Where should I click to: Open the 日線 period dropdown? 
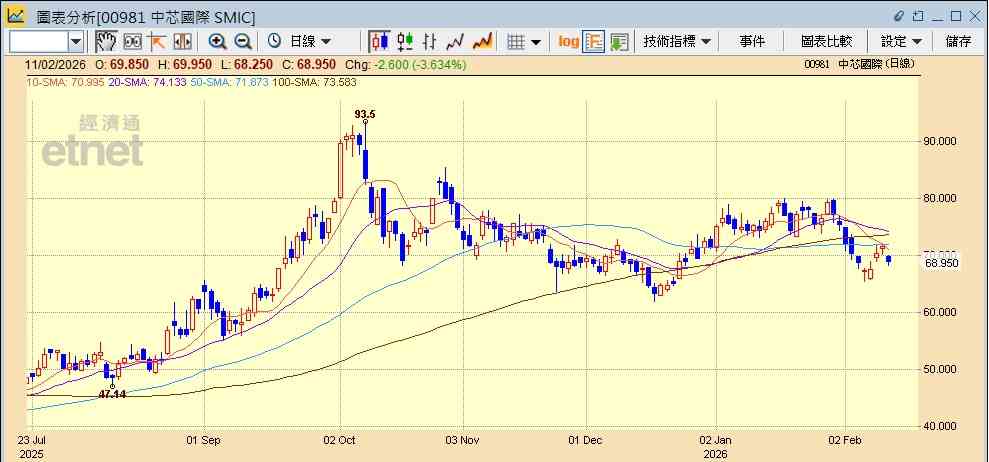(x=310, y=42)
